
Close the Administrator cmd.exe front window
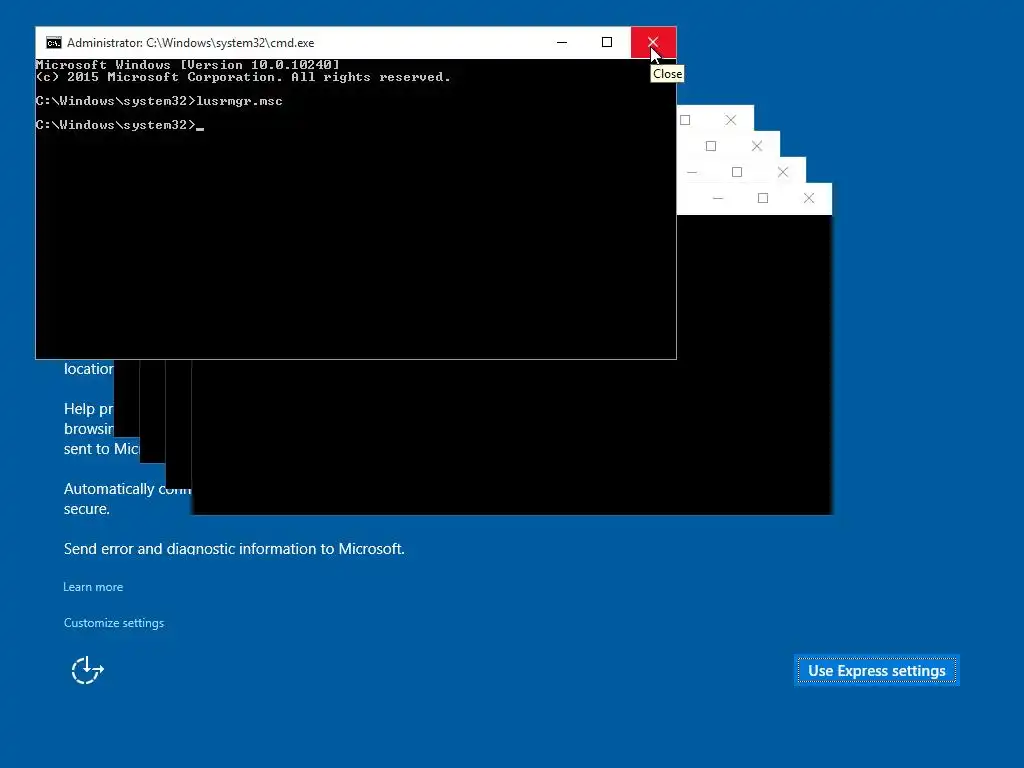coord(653,42)
